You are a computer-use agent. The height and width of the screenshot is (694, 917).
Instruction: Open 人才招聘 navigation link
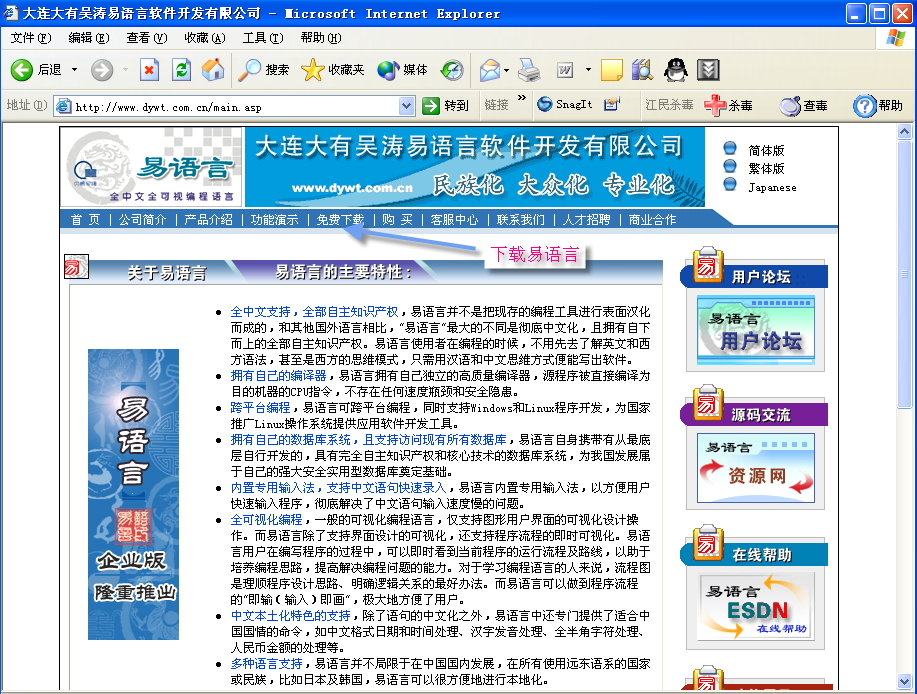tap(586, 220)
